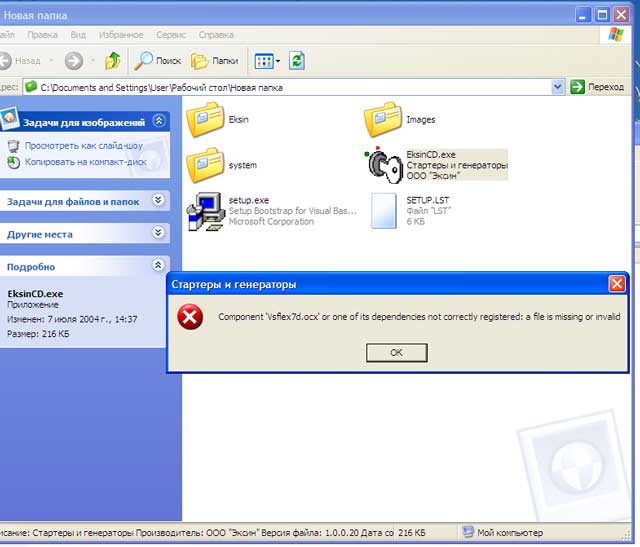
Task: Click Просмотреть как слайд-шоу link
Action: (84, 146)
